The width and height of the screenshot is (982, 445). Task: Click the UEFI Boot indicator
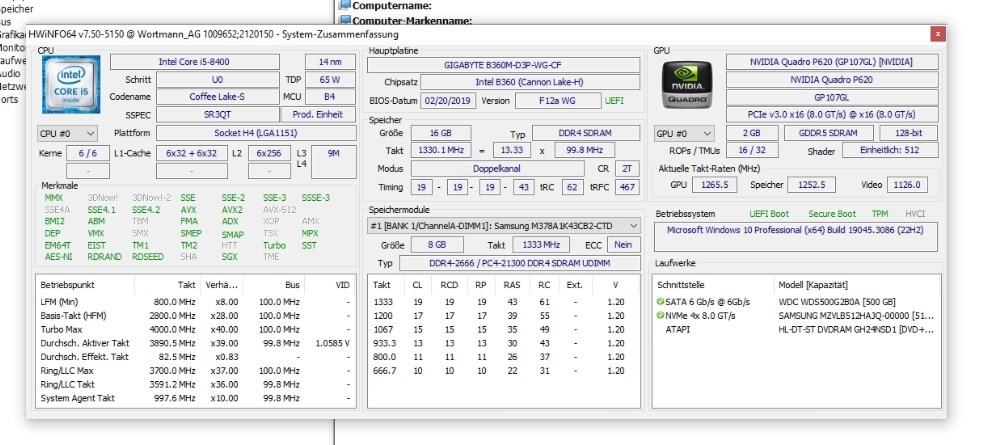point(769,214)
